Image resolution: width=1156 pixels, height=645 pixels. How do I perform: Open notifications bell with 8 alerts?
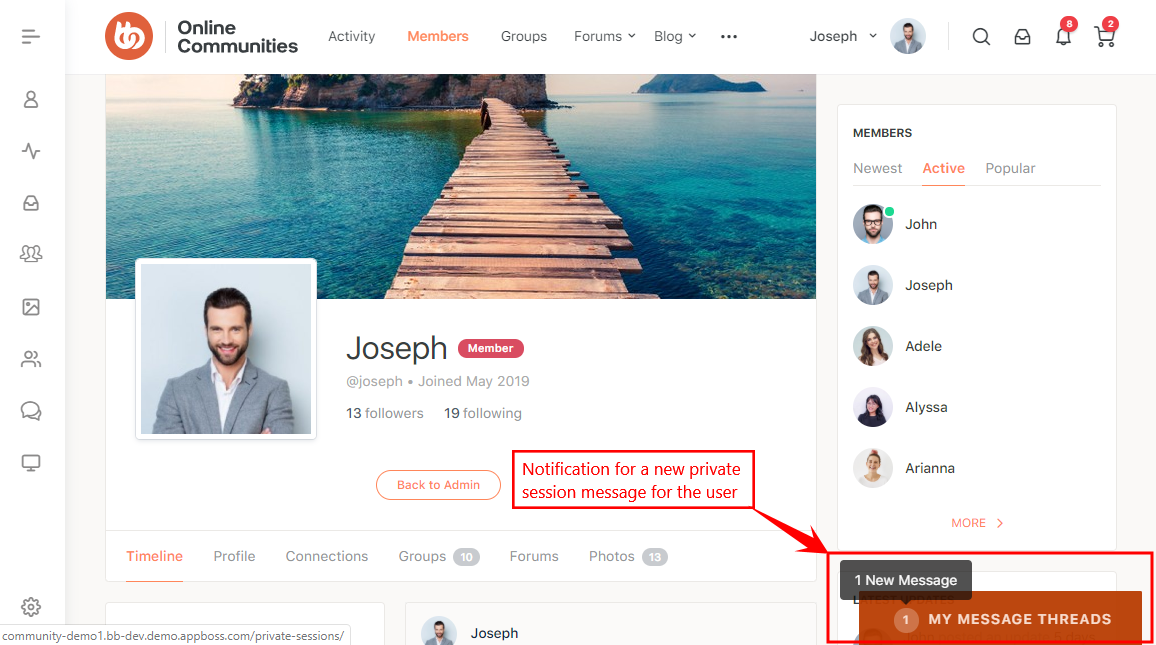pyautogui.click(x=1063, y=37)
